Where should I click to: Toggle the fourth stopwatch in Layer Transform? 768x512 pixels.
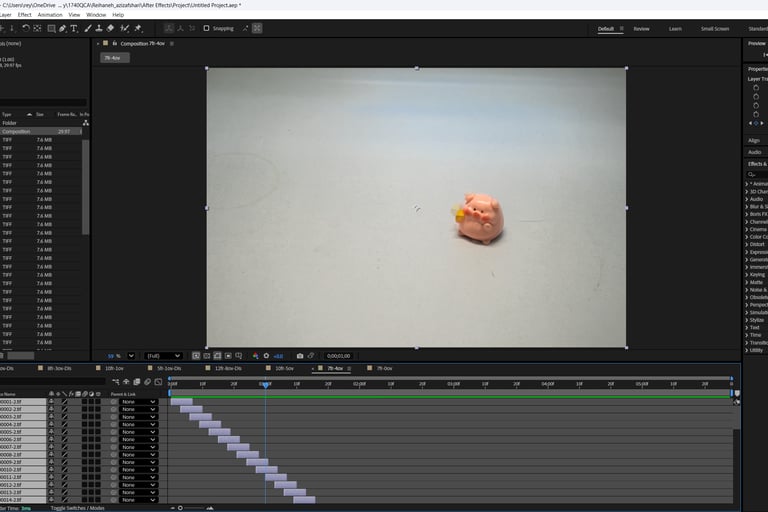coord(756,114)
